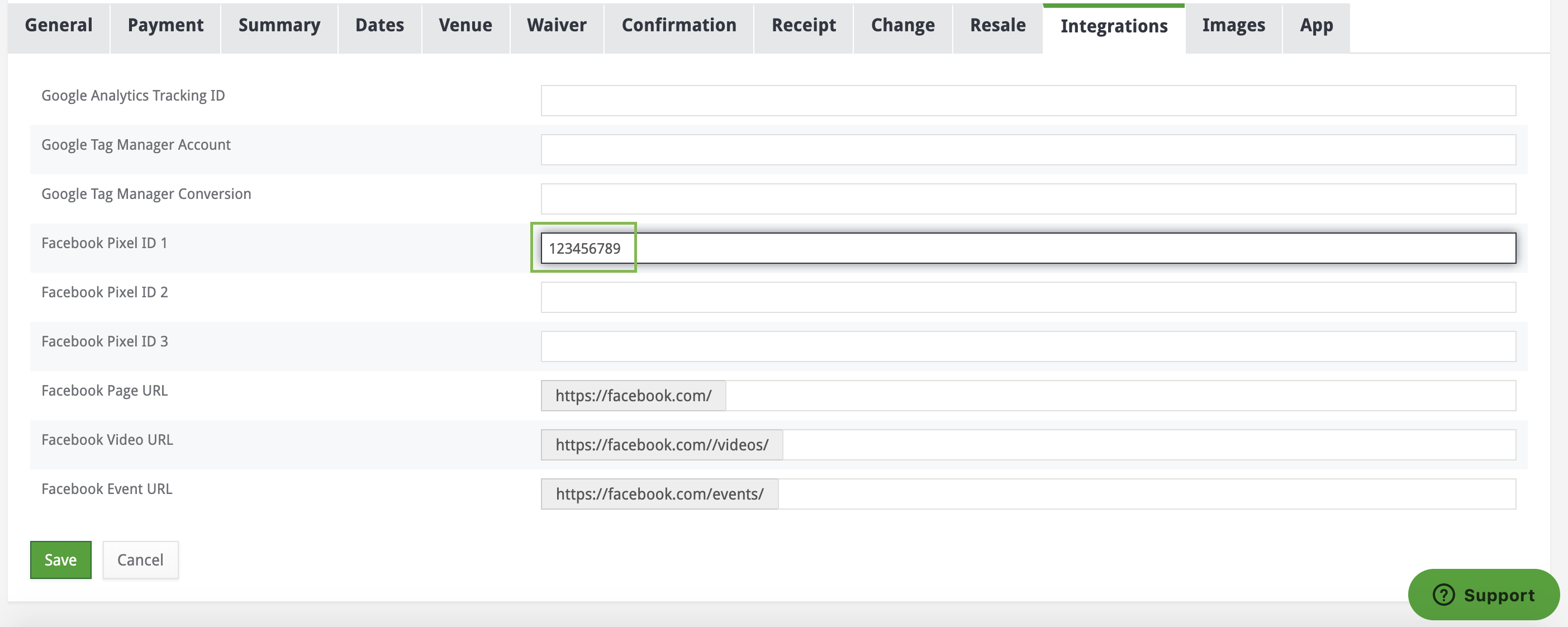Save the integration settings

[61, 560]
